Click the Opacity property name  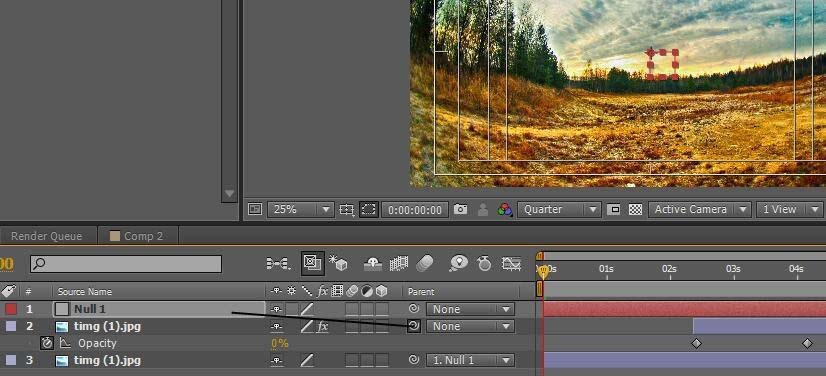tap(97, 343)
